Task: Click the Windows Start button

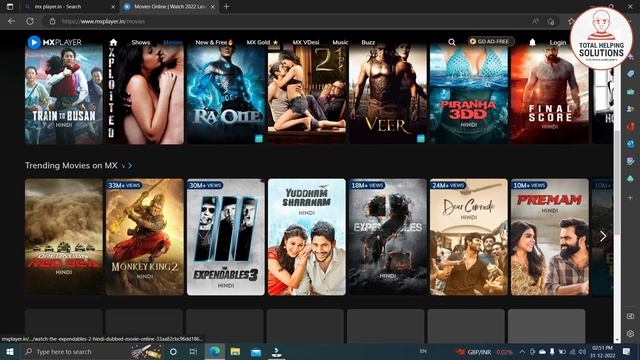Action: (x=10, y=351)
